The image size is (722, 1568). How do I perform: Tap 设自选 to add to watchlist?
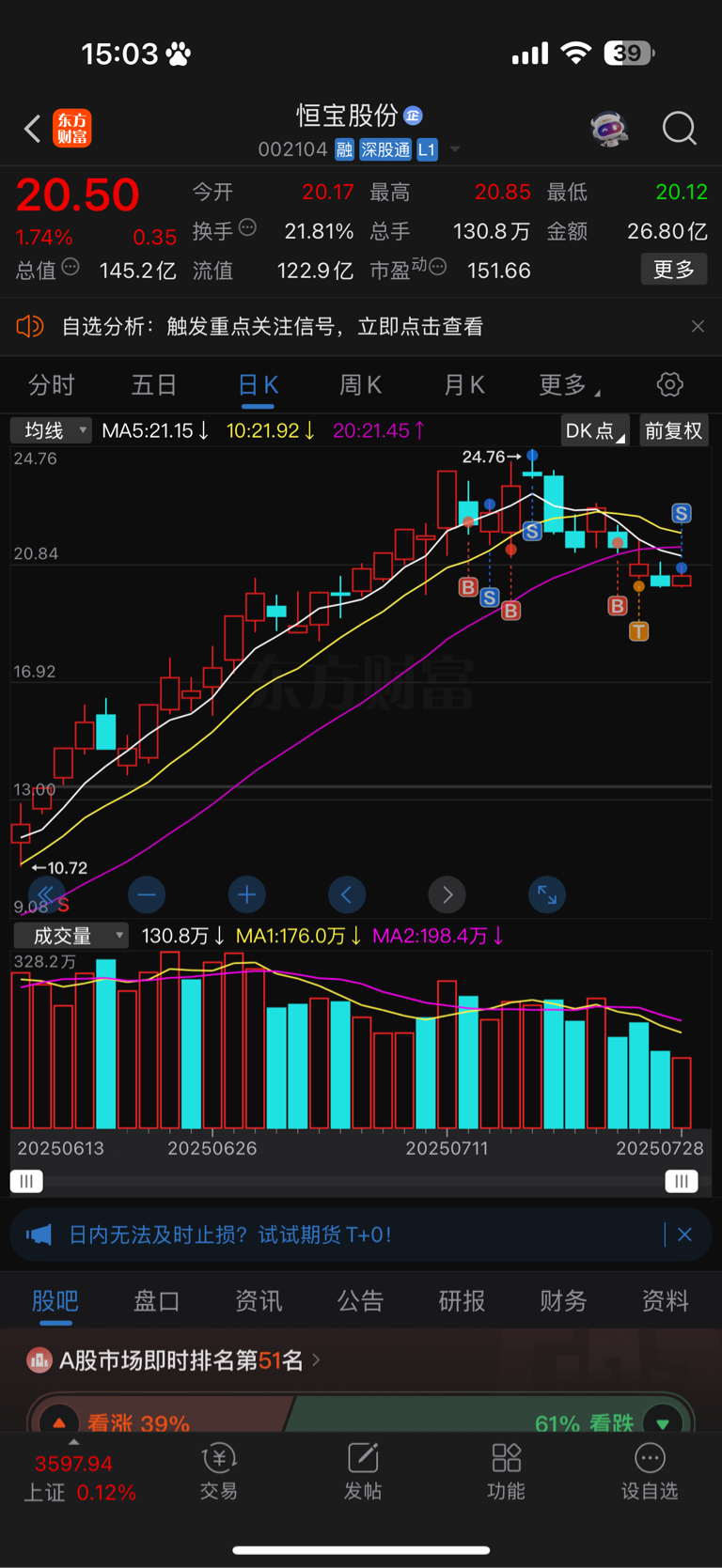click(650, 1472)
